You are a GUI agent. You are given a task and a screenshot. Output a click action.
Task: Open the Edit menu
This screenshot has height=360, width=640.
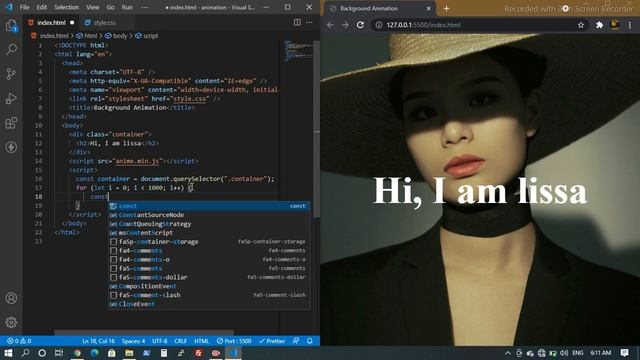tap(42, 7)
